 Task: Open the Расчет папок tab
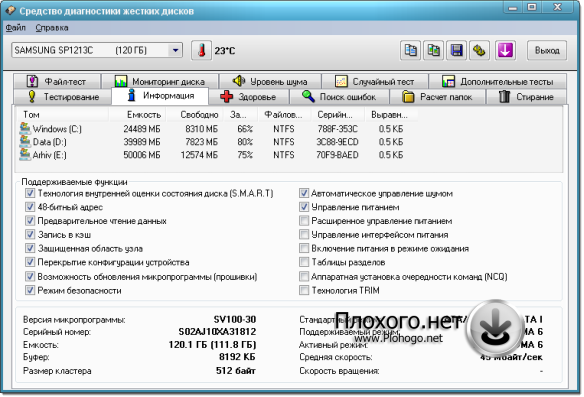[437, 97]
